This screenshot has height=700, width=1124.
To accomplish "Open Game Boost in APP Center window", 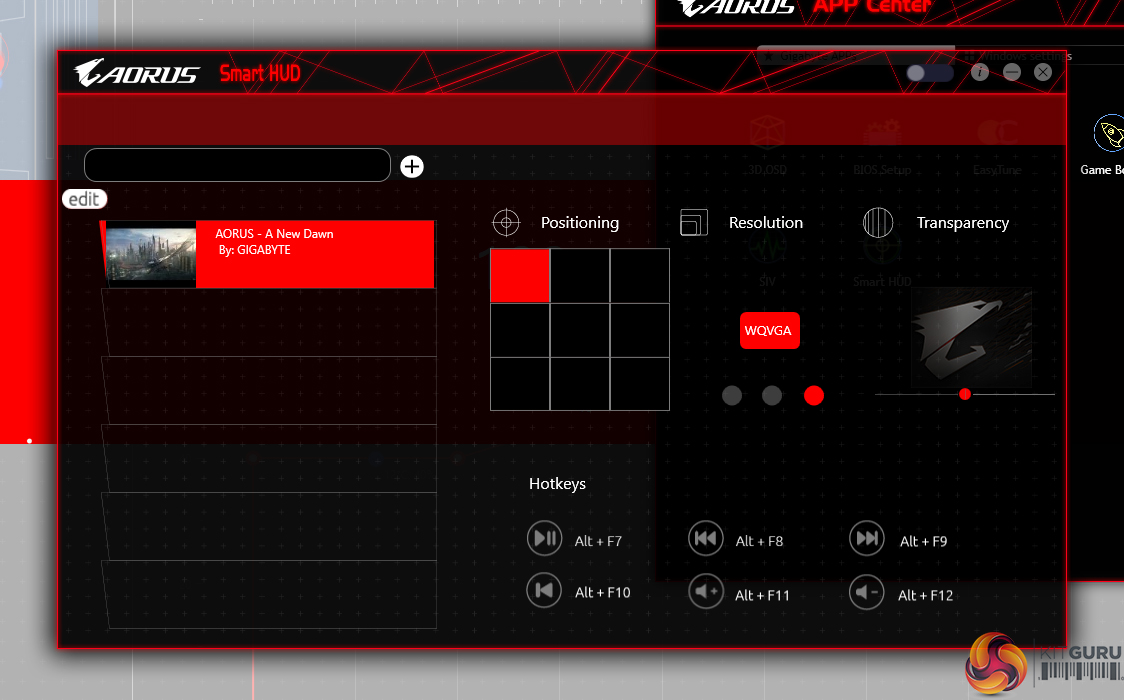I will 1108,147.
